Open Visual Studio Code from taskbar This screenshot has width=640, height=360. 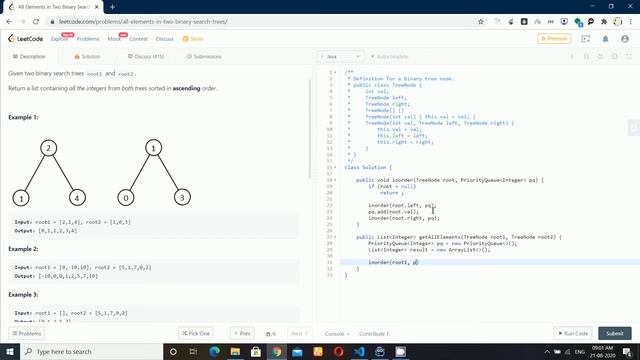tap(359, 351)
